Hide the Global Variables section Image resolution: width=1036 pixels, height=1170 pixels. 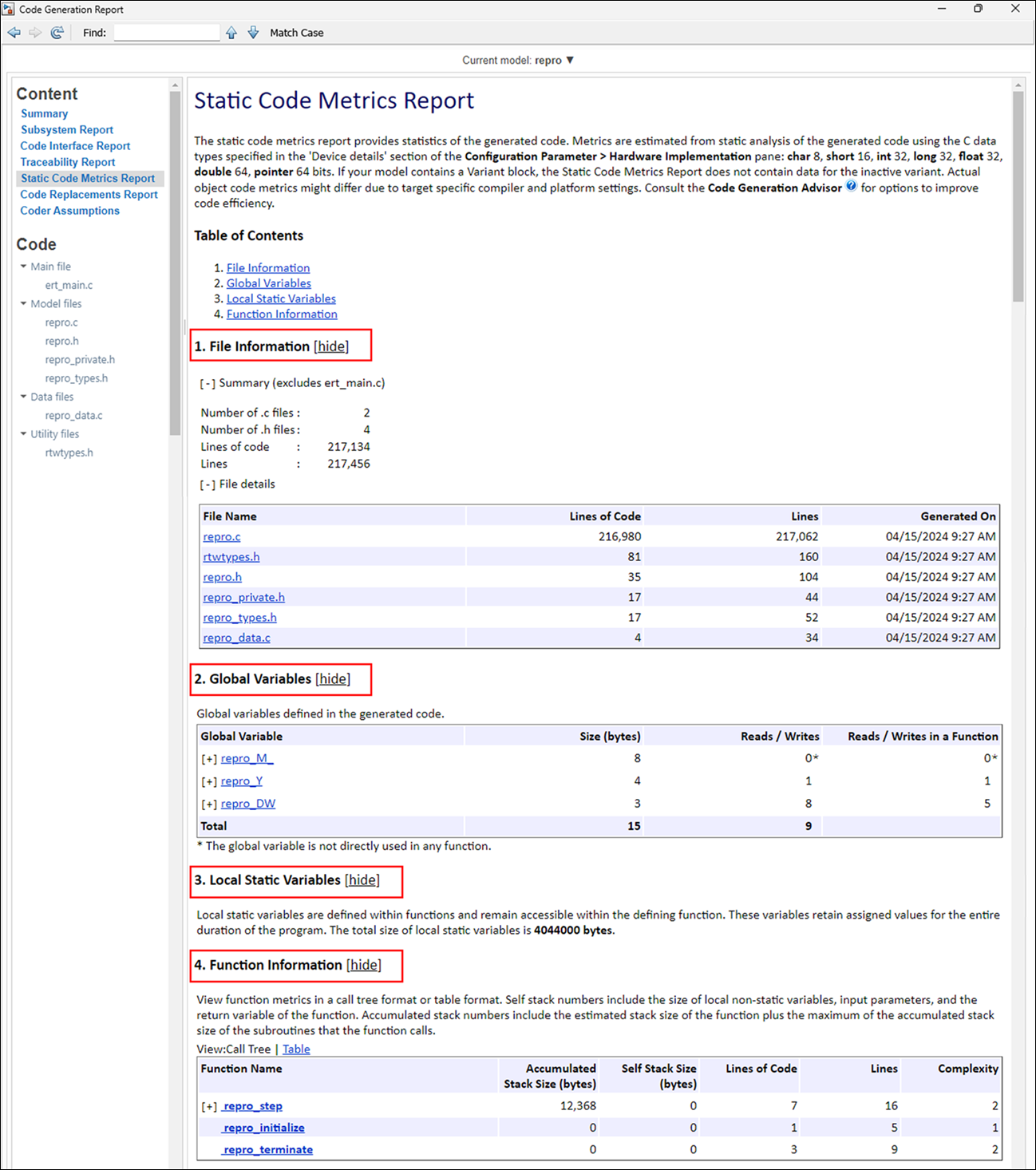click(333, 679)
